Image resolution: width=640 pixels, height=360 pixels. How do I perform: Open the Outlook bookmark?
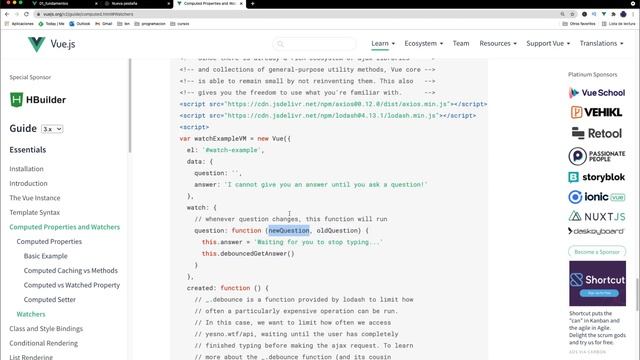pos(80,24)
